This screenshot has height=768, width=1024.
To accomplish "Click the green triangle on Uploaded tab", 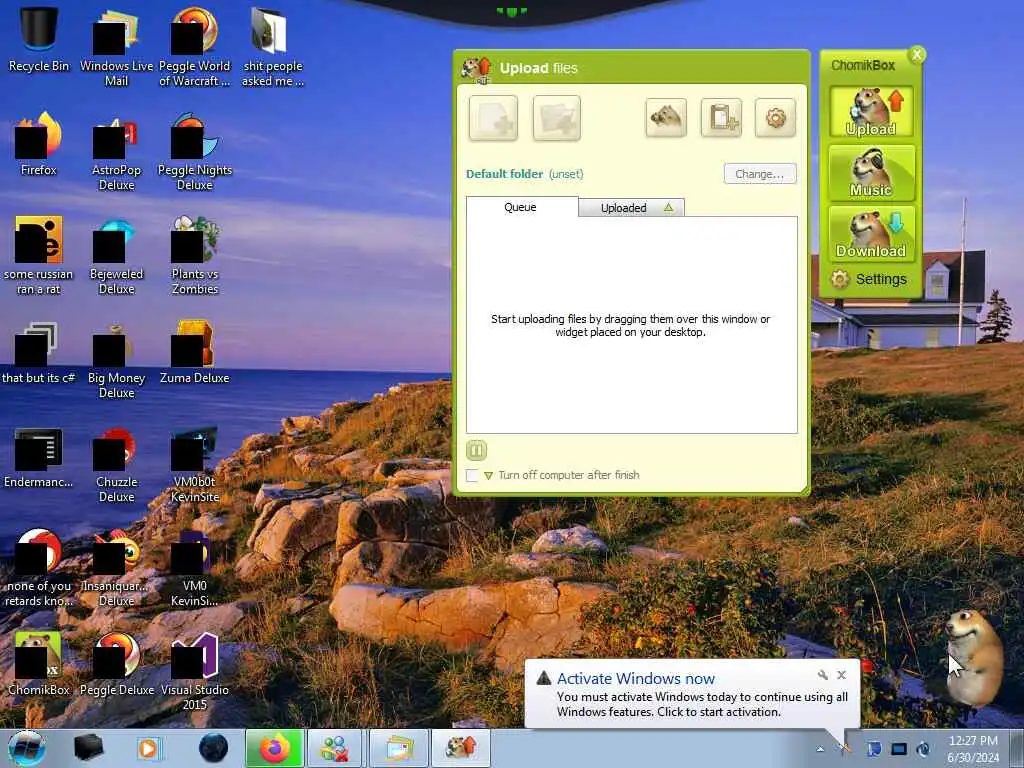I will [x=668, y=208].
